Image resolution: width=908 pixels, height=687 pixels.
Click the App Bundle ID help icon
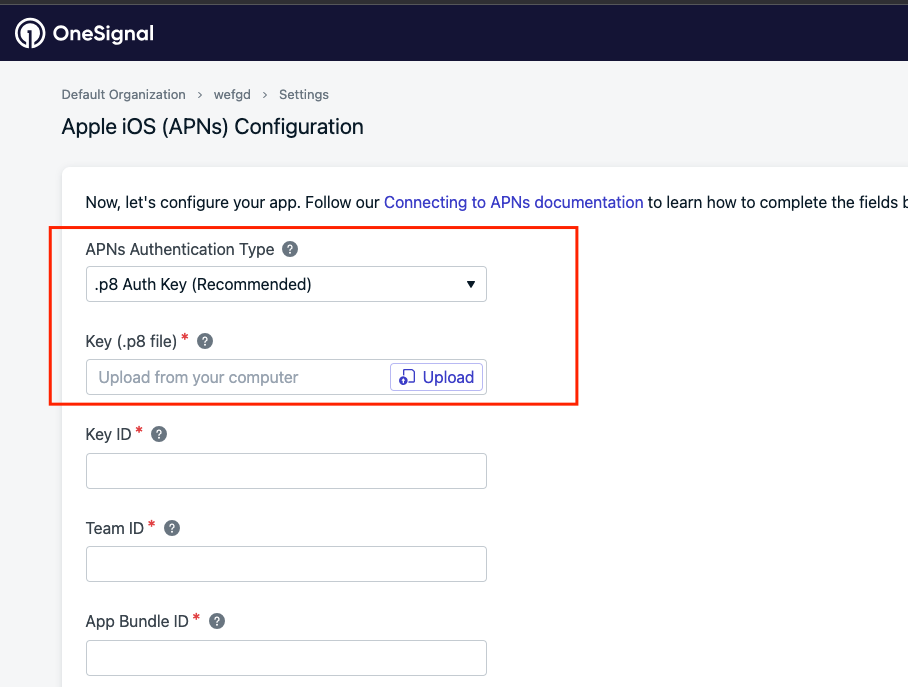217,621
